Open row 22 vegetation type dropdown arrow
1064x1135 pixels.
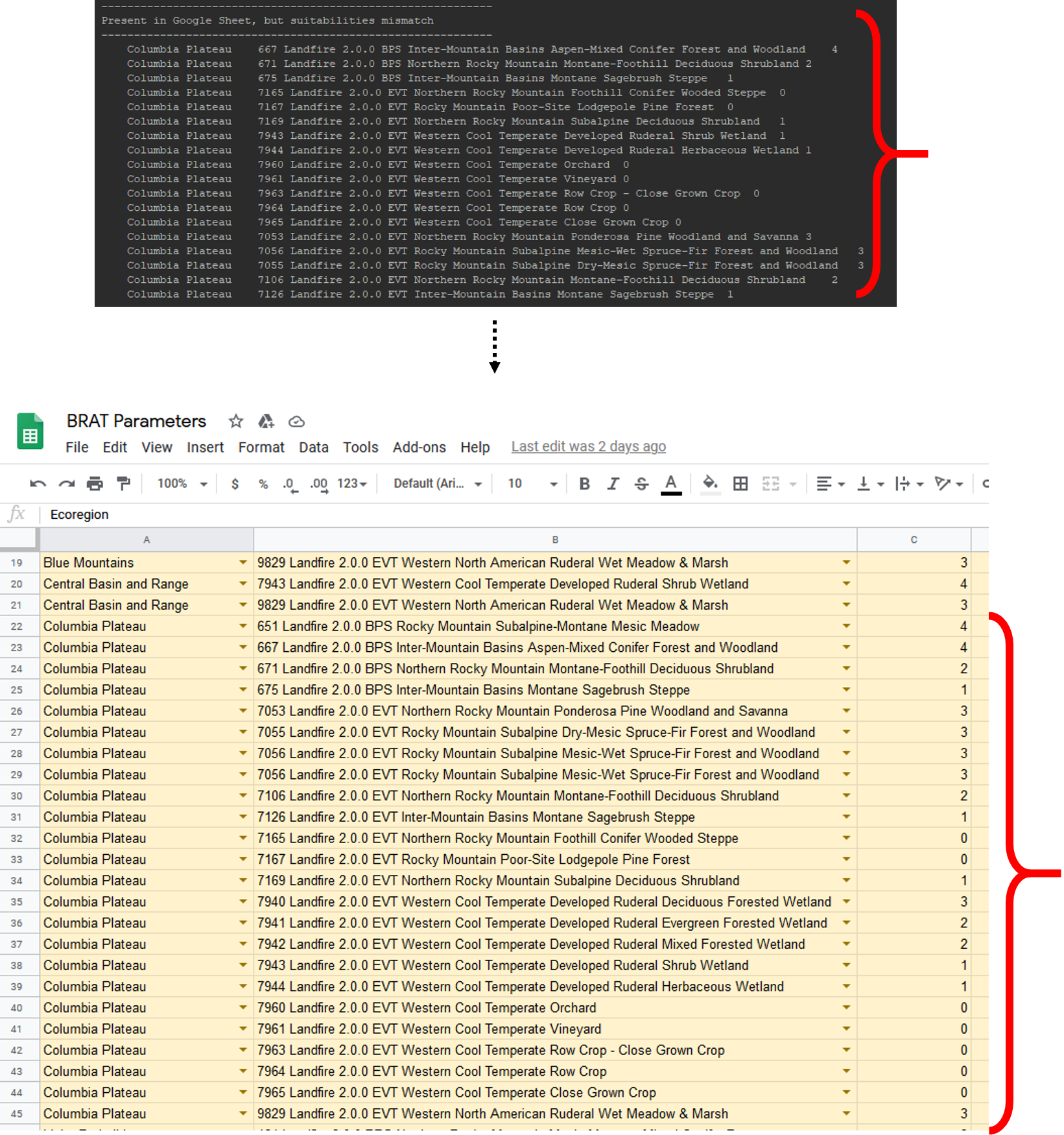[846, 626]
